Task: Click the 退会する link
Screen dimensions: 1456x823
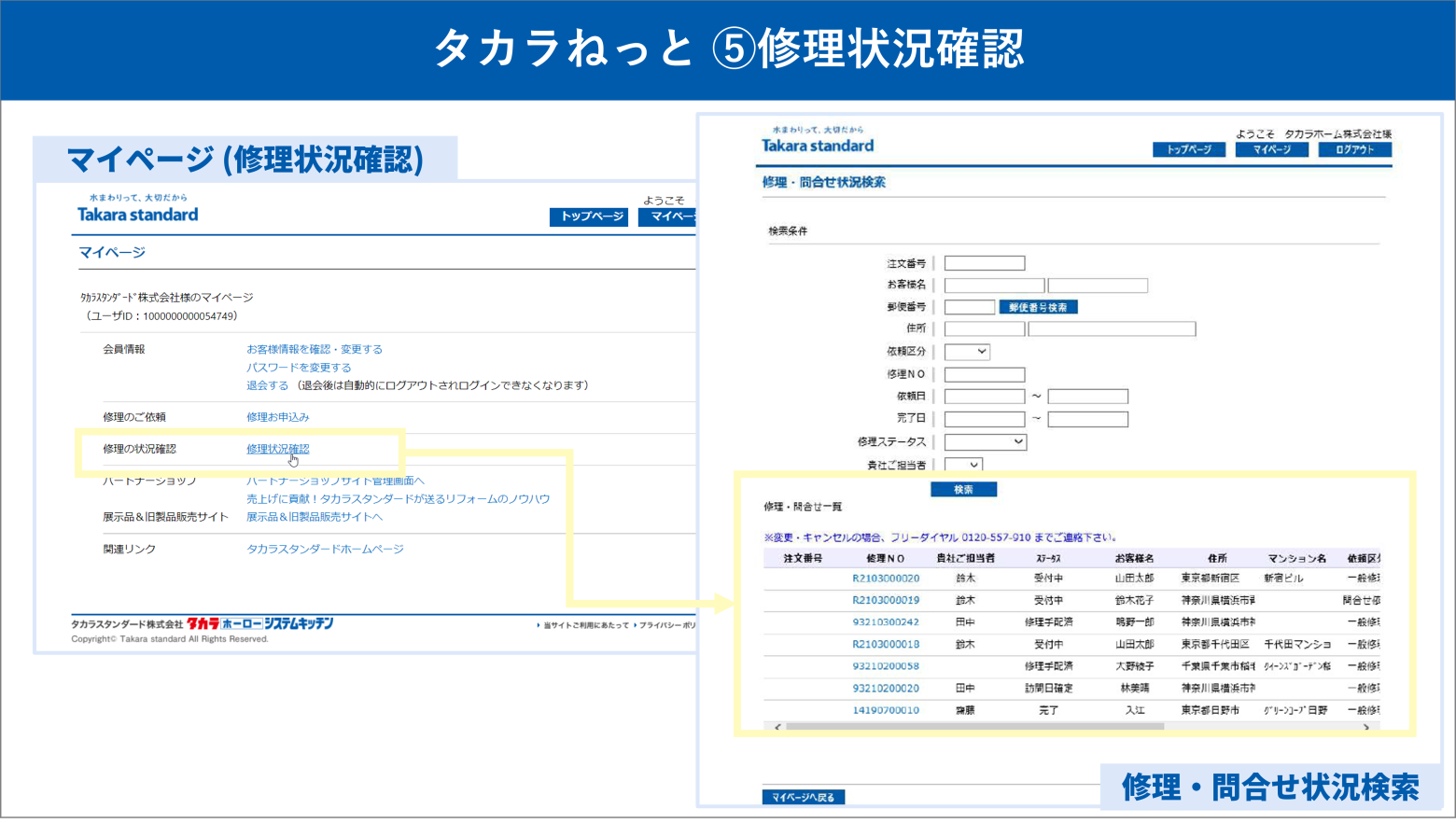Action: point(267,385)
